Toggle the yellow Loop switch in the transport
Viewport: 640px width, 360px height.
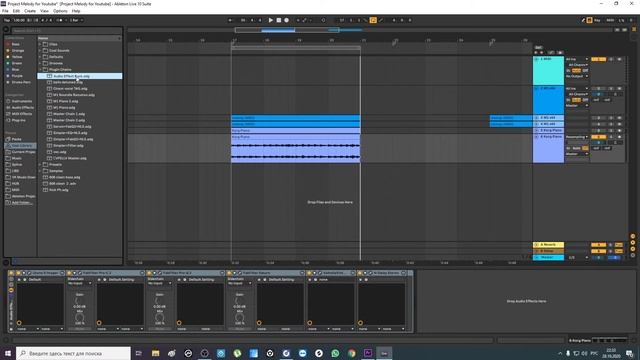[373, 20]
